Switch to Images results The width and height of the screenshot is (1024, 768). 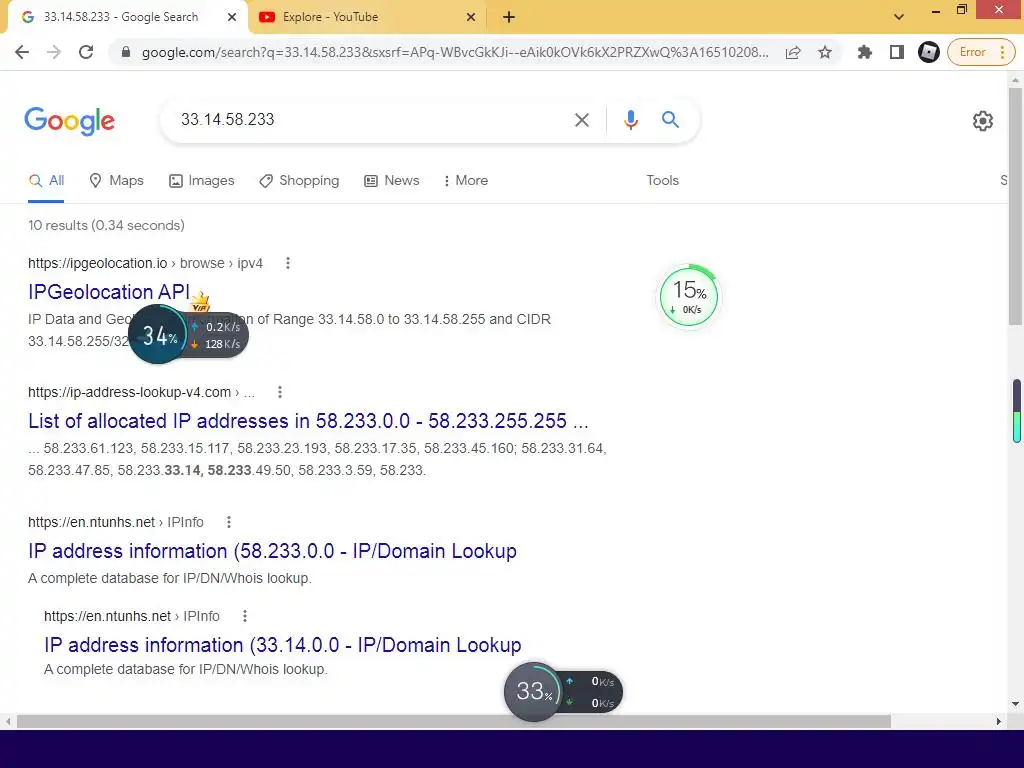(x=201, y=181)
